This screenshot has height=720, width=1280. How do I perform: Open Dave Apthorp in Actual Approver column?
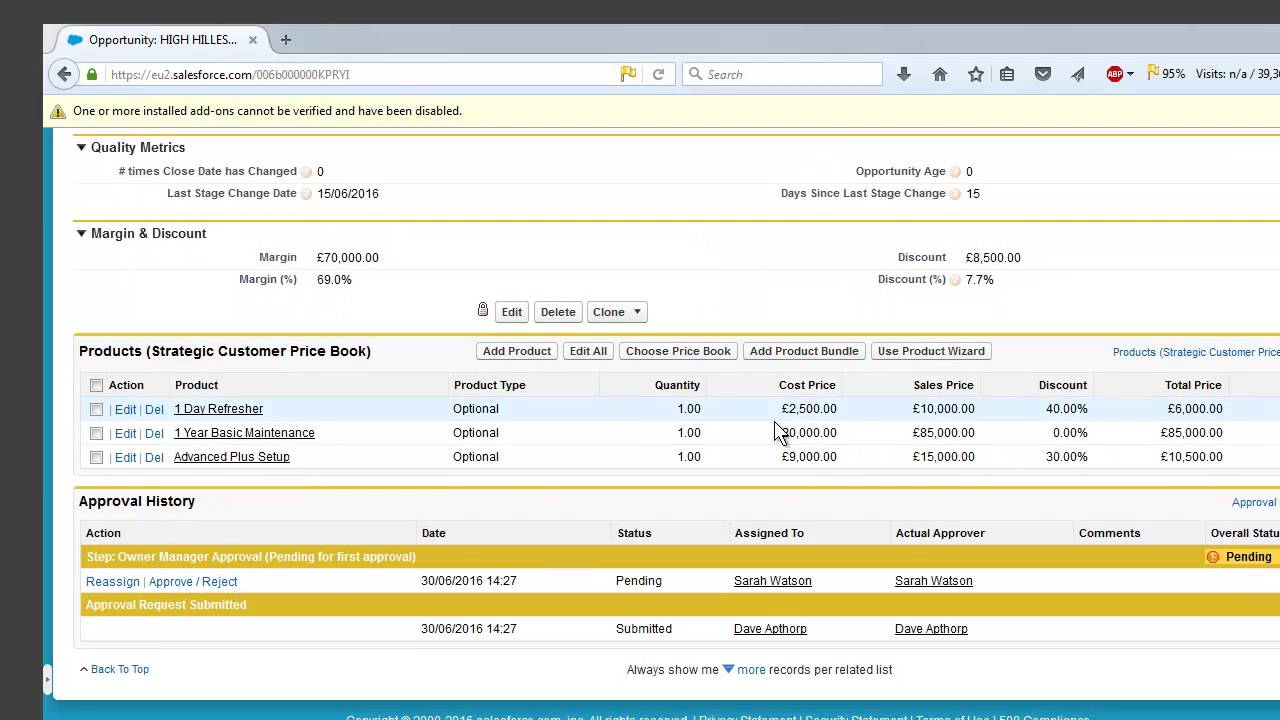point(931,629)
